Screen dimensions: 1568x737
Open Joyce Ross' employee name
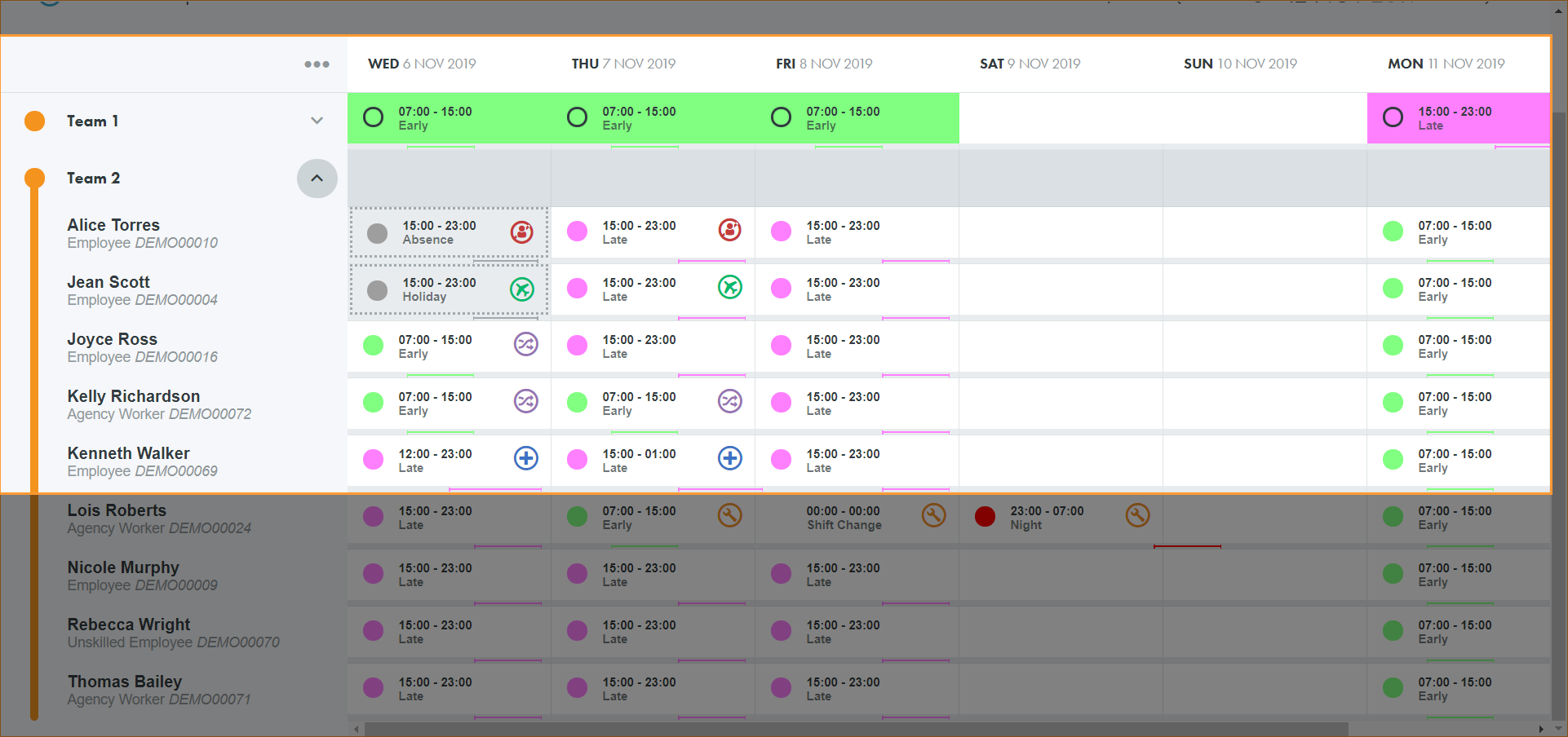coord(112,339)
